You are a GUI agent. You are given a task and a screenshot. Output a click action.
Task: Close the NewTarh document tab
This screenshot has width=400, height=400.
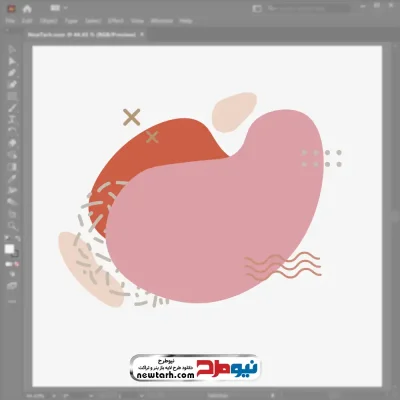[x=142, y=34]
